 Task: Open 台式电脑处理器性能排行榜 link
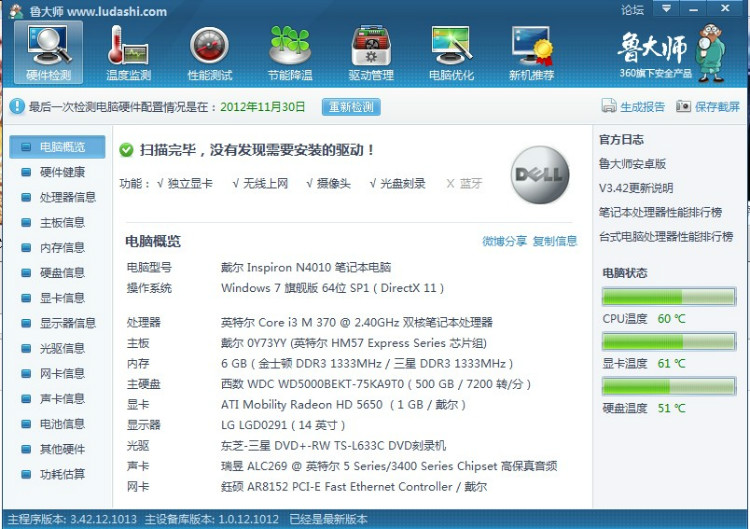666,237
